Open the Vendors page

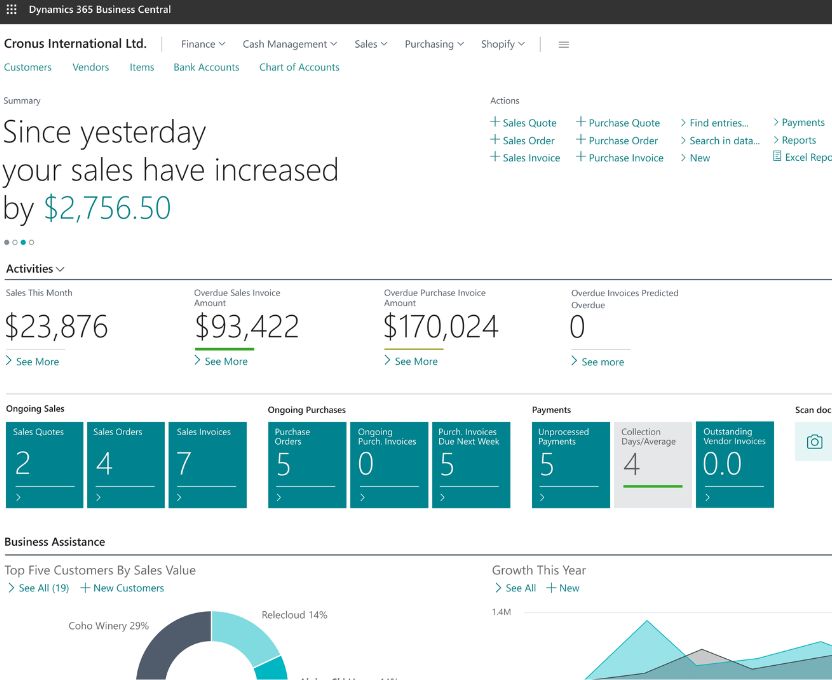coord(91,67)
